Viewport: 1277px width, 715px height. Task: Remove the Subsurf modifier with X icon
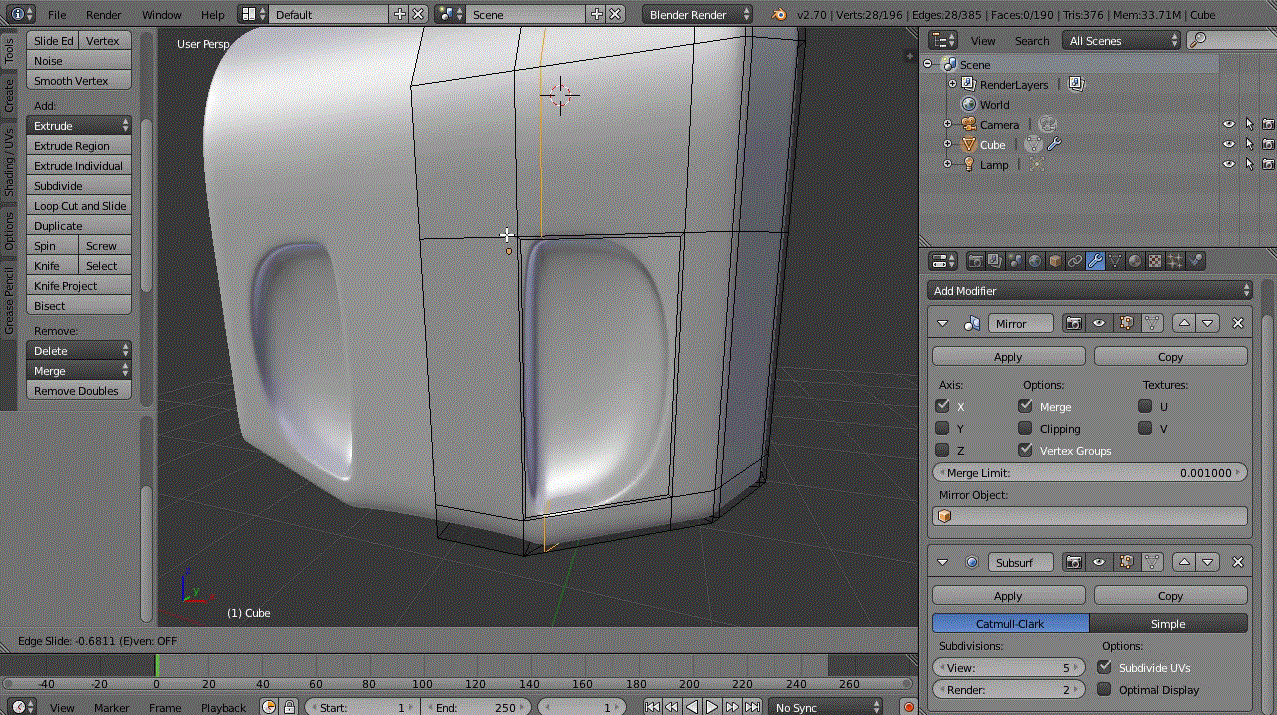(x=1238, y=562)
